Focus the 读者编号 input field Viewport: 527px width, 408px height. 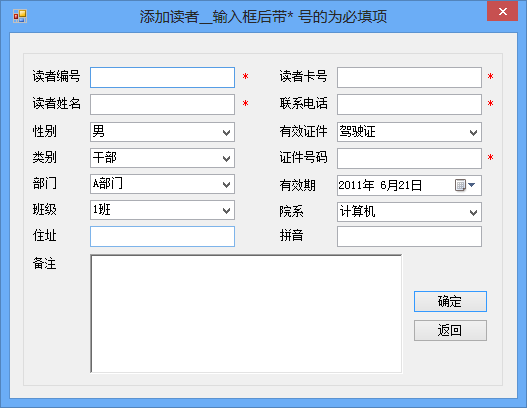coord(162,78)
